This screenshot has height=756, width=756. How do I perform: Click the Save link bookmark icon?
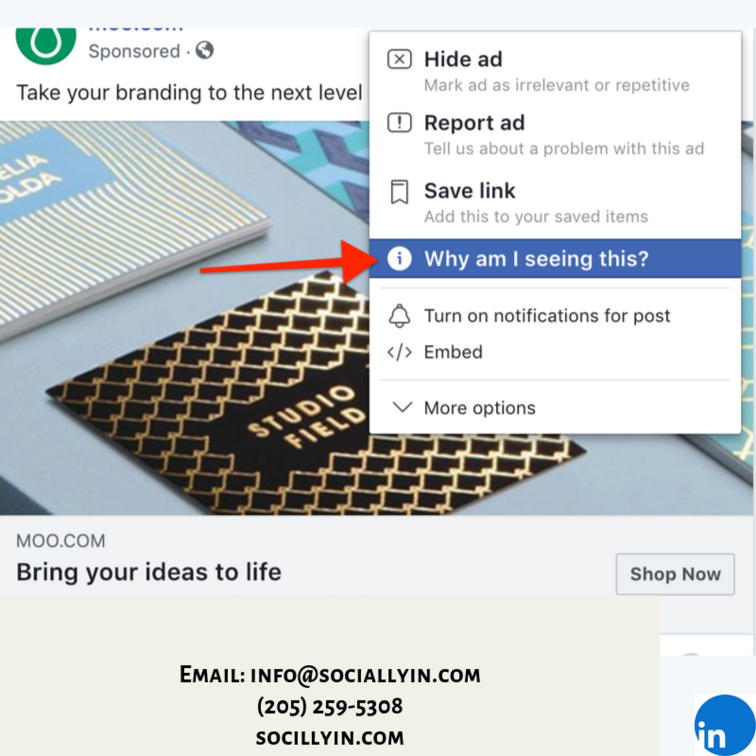pyautogui.click(x=399, y=192)
